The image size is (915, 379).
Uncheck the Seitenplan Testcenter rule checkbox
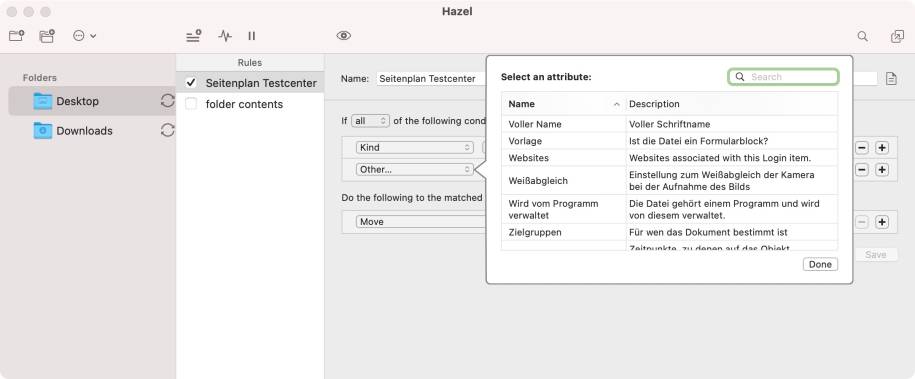tap(191, 83)
